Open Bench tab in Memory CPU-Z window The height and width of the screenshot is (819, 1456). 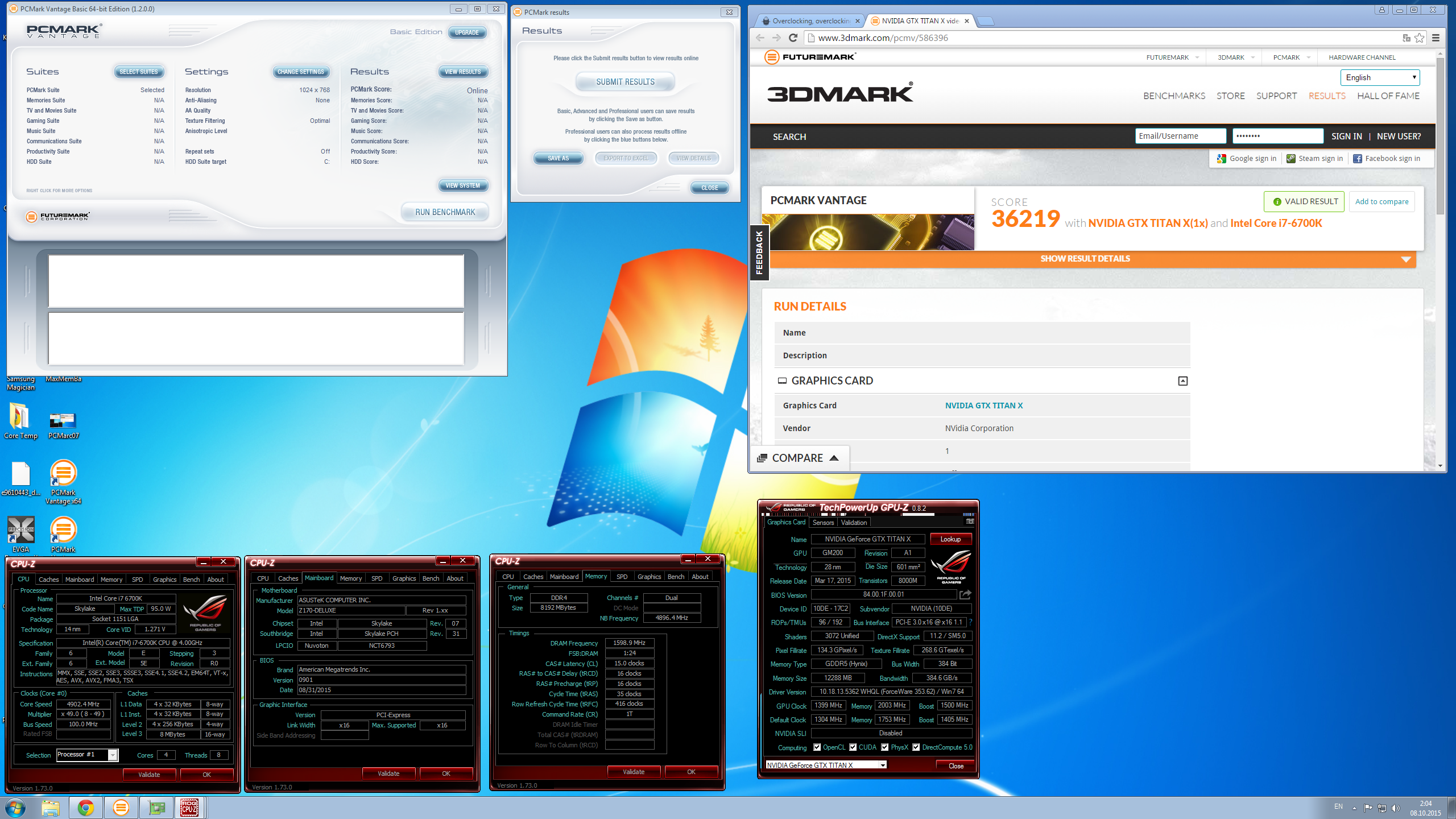click(x=676, y=576)
